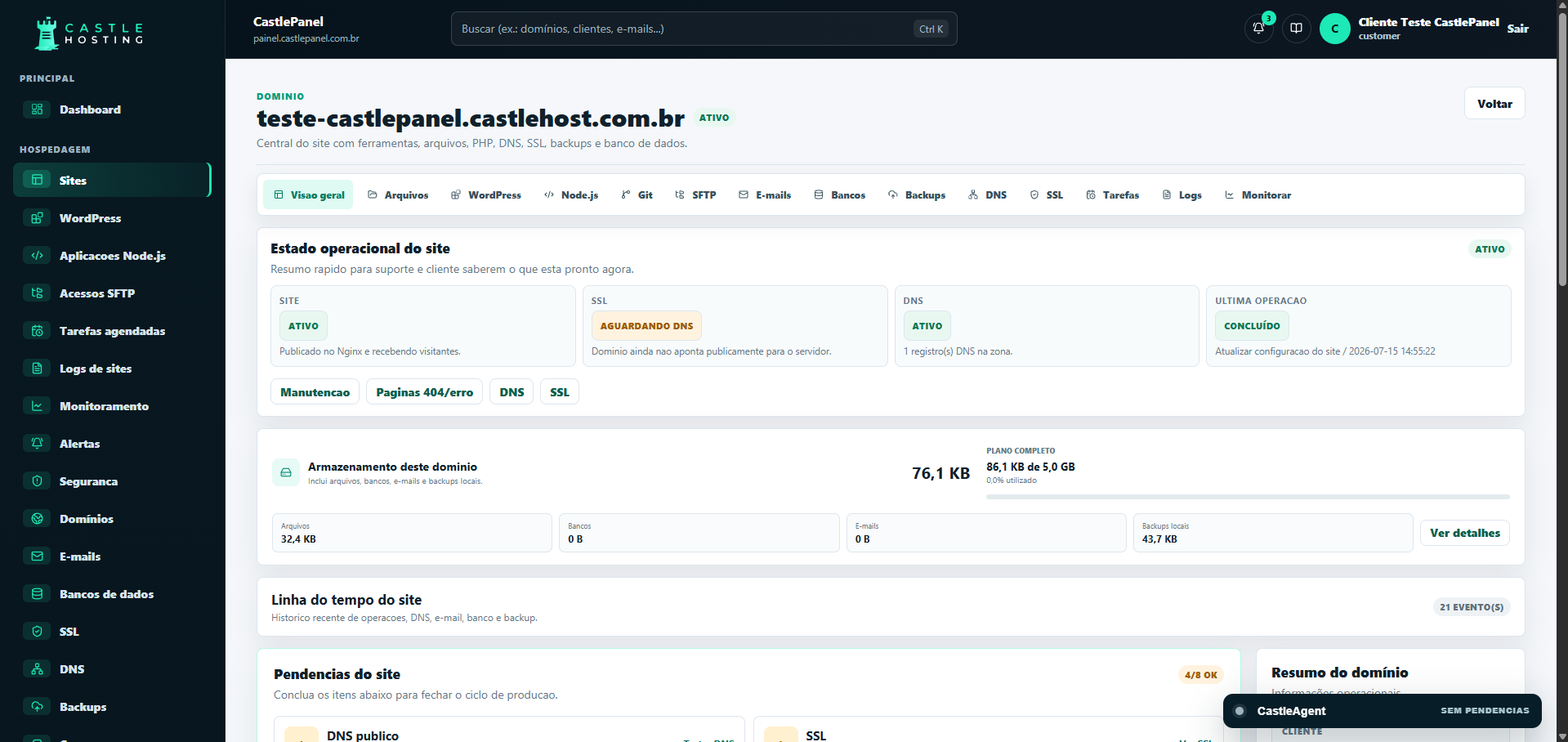Open the documentation book icon
This screenshot has width=1568, height=742.
1296,29
